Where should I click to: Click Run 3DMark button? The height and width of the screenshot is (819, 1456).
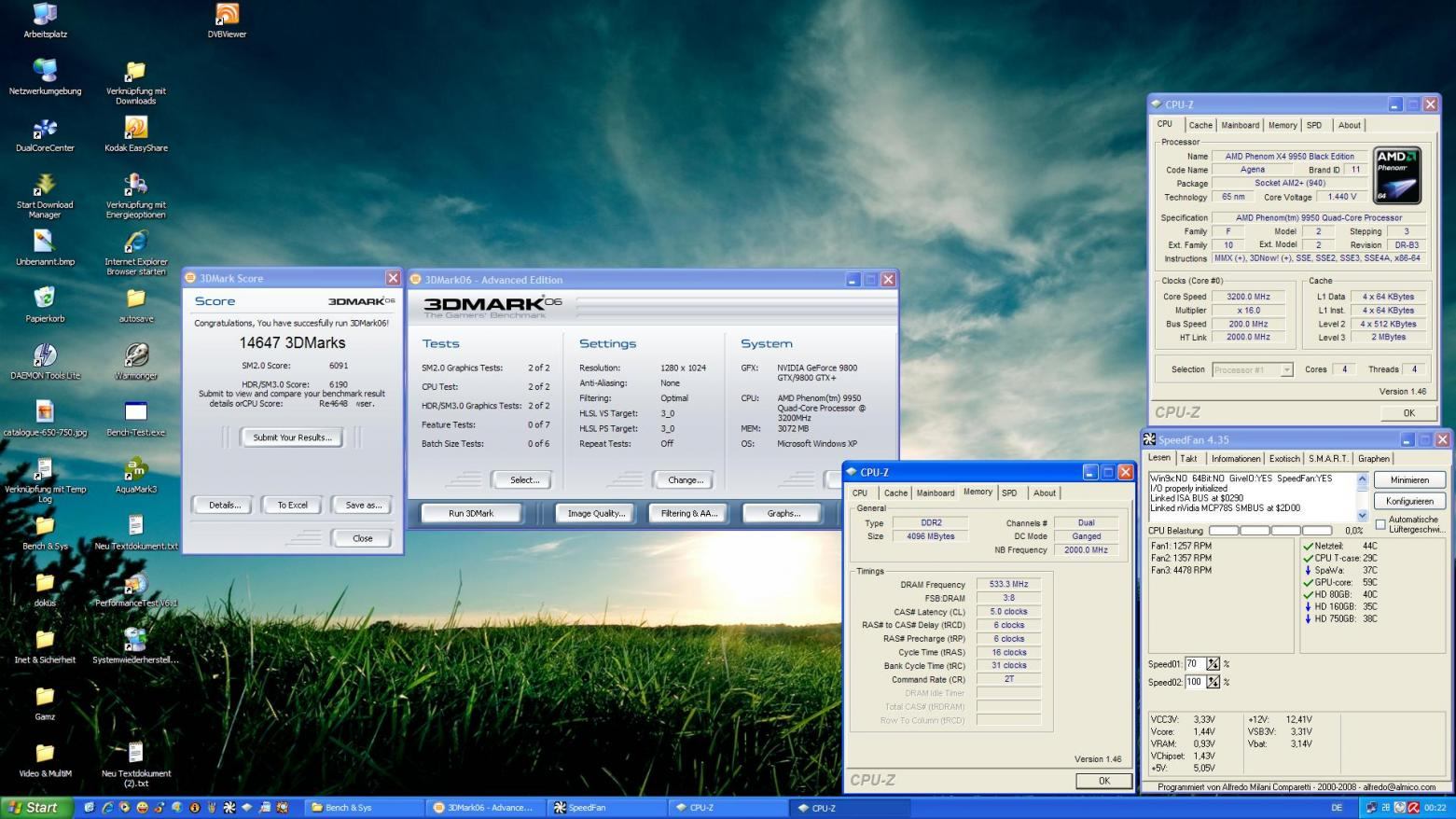click(x=471, y=513)
